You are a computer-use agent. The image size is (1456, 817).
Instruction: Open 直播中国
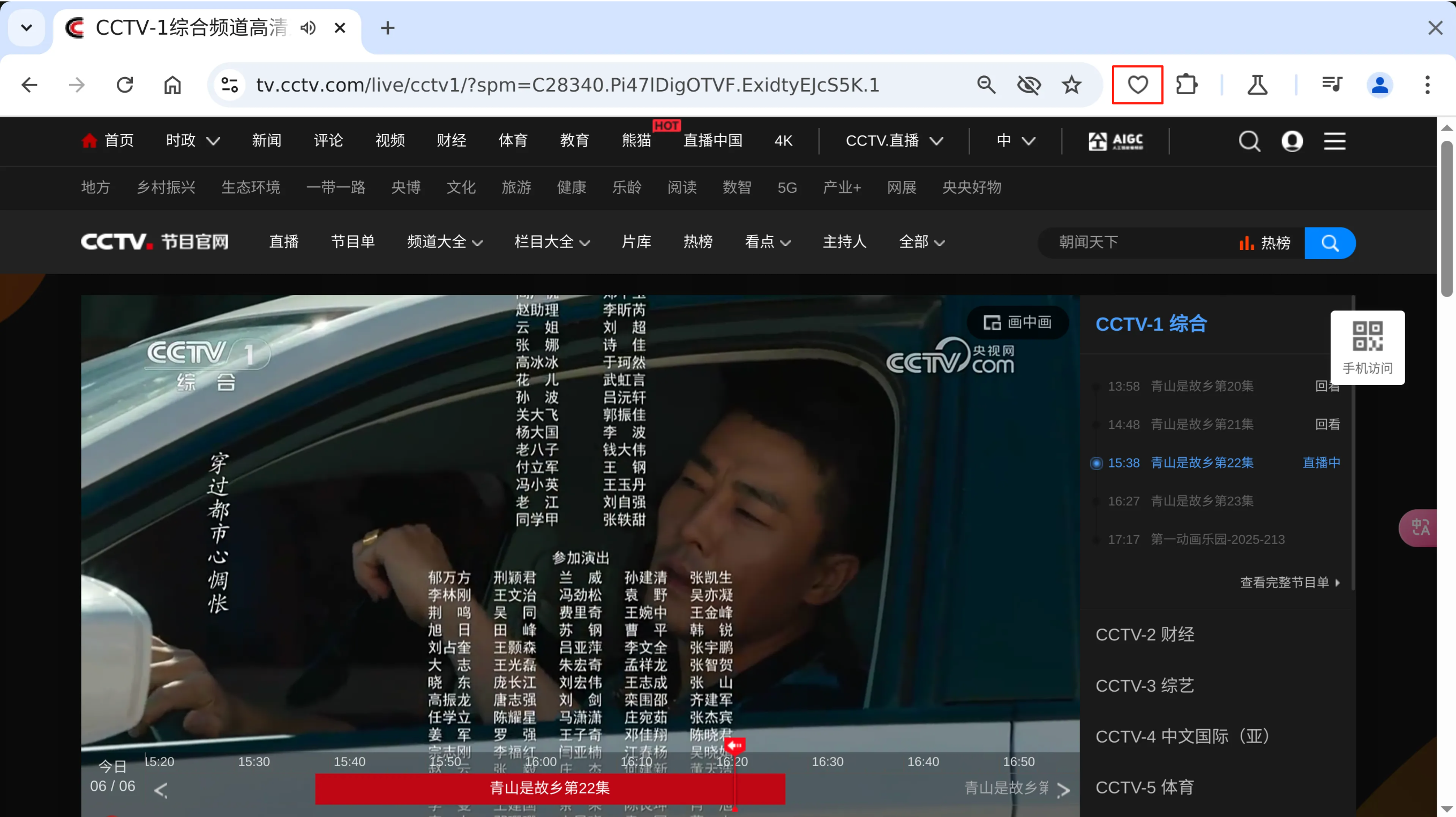pos(713,140)
